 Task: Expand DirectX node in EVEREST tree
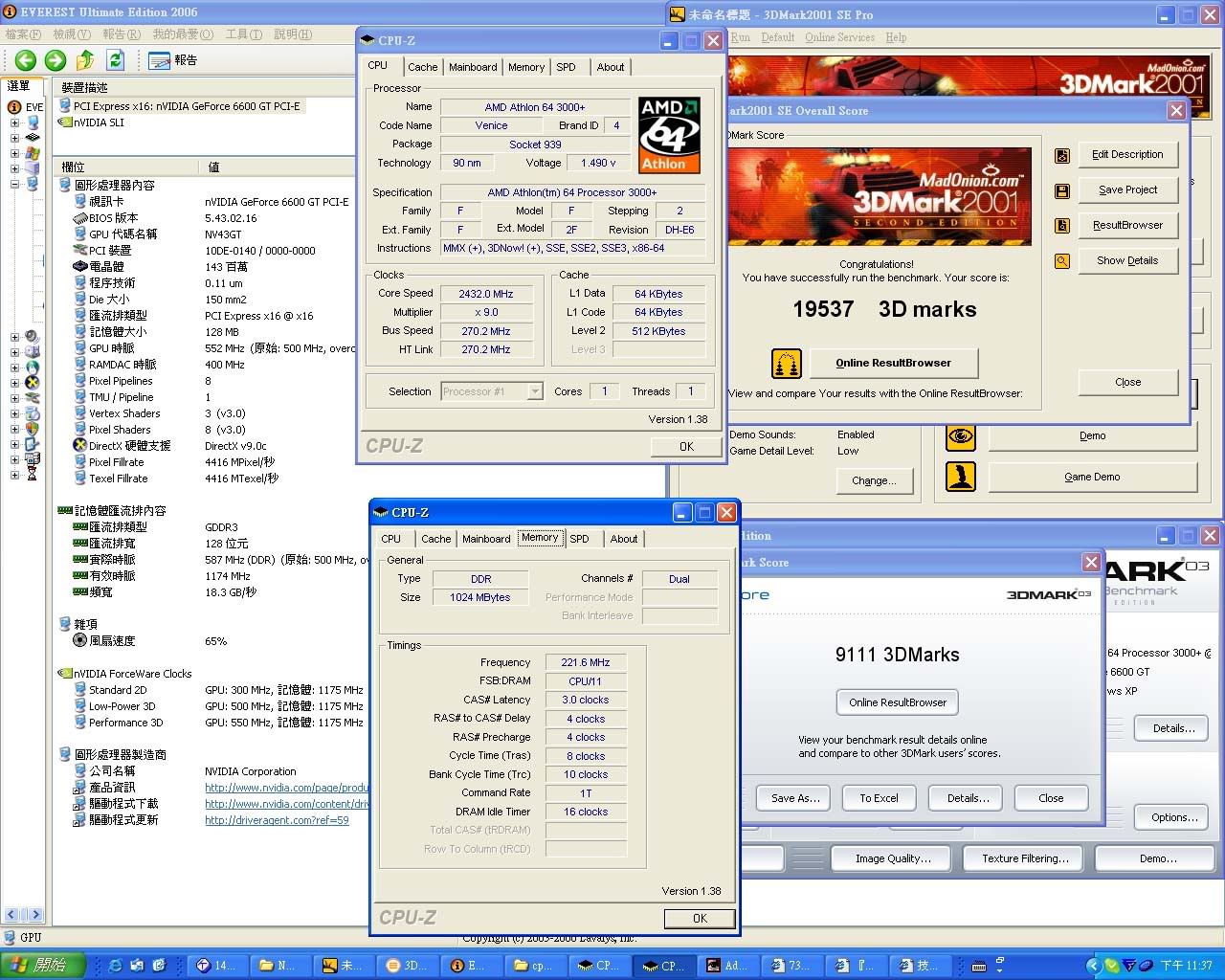[x=14, y=383]
